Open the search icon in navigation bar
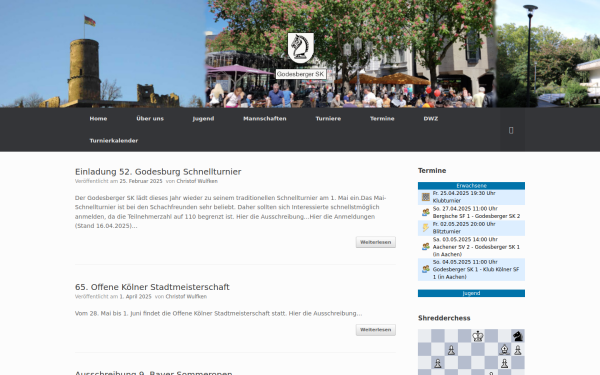Viewport: 600px width, 375px height. point(511,130)
